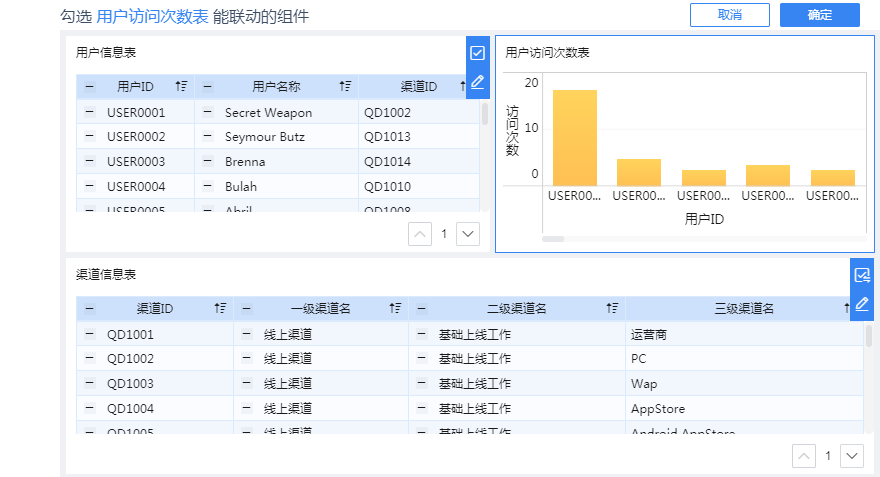Click the 取消 button
The image size is (880, 477).
click(x=729, y=15)
